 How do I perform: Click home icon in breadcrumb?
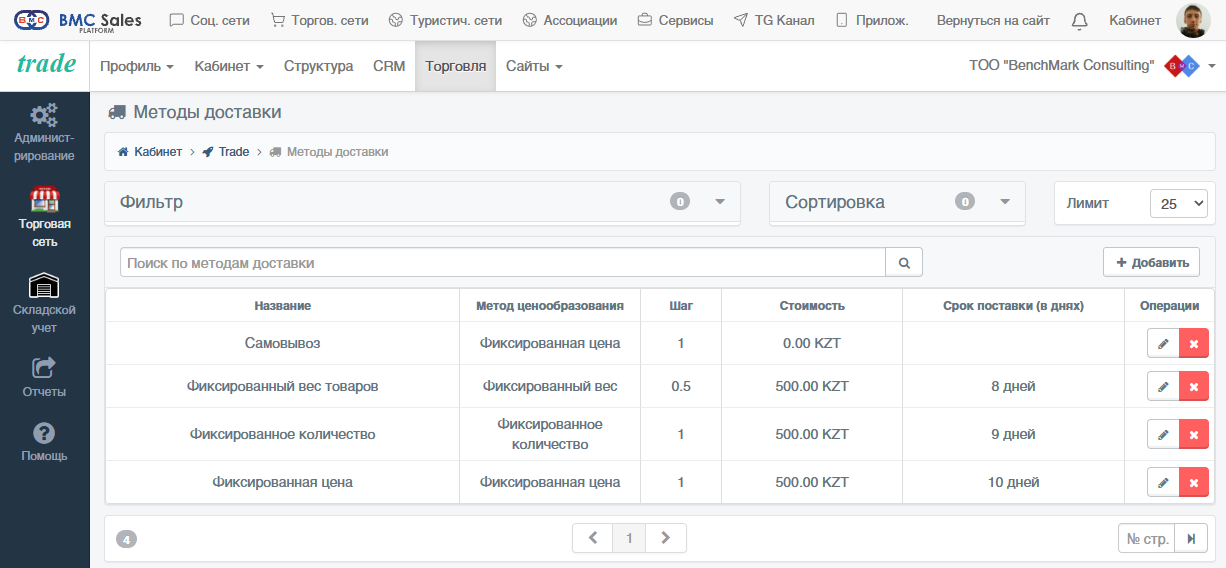[123, 152]
